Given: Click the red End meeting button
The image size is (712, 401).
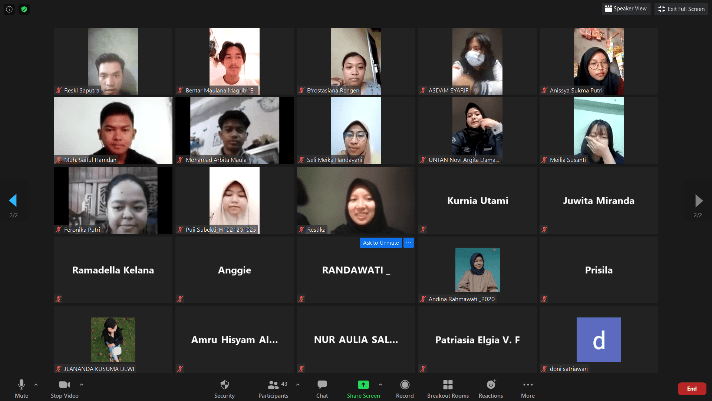Looking at the screenshot, I should pos(691,388).
